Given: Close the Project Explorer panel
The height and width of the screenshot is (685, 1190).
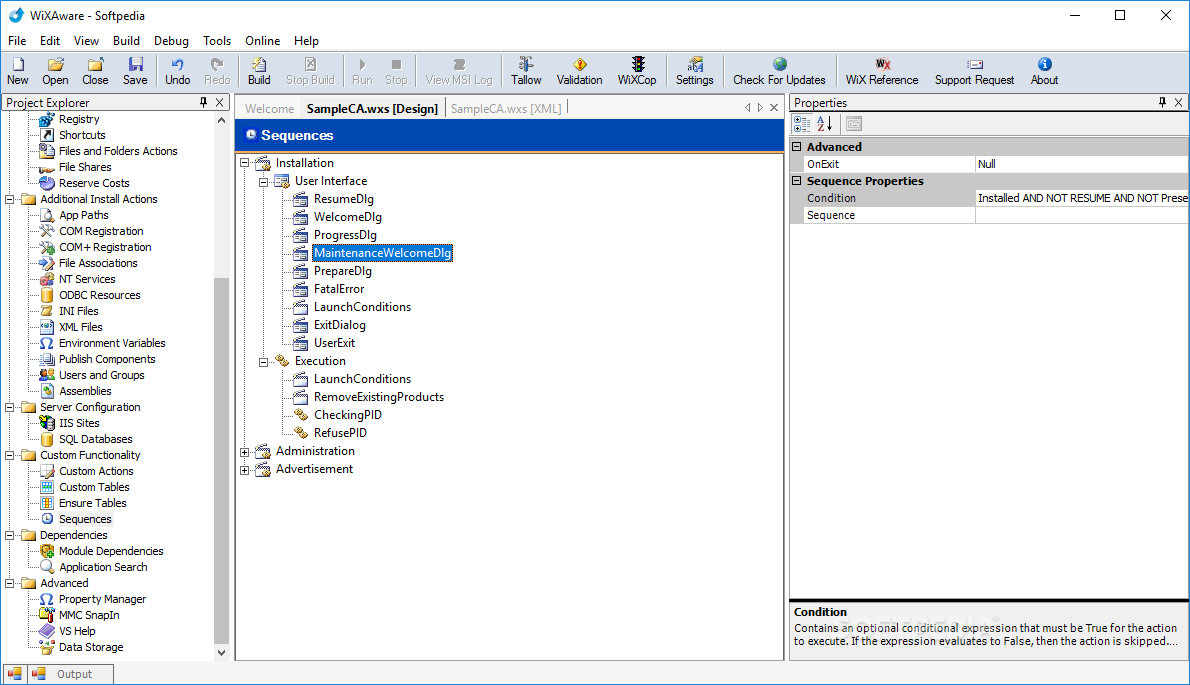Looking at the screenshot, I should coord(219,102).
